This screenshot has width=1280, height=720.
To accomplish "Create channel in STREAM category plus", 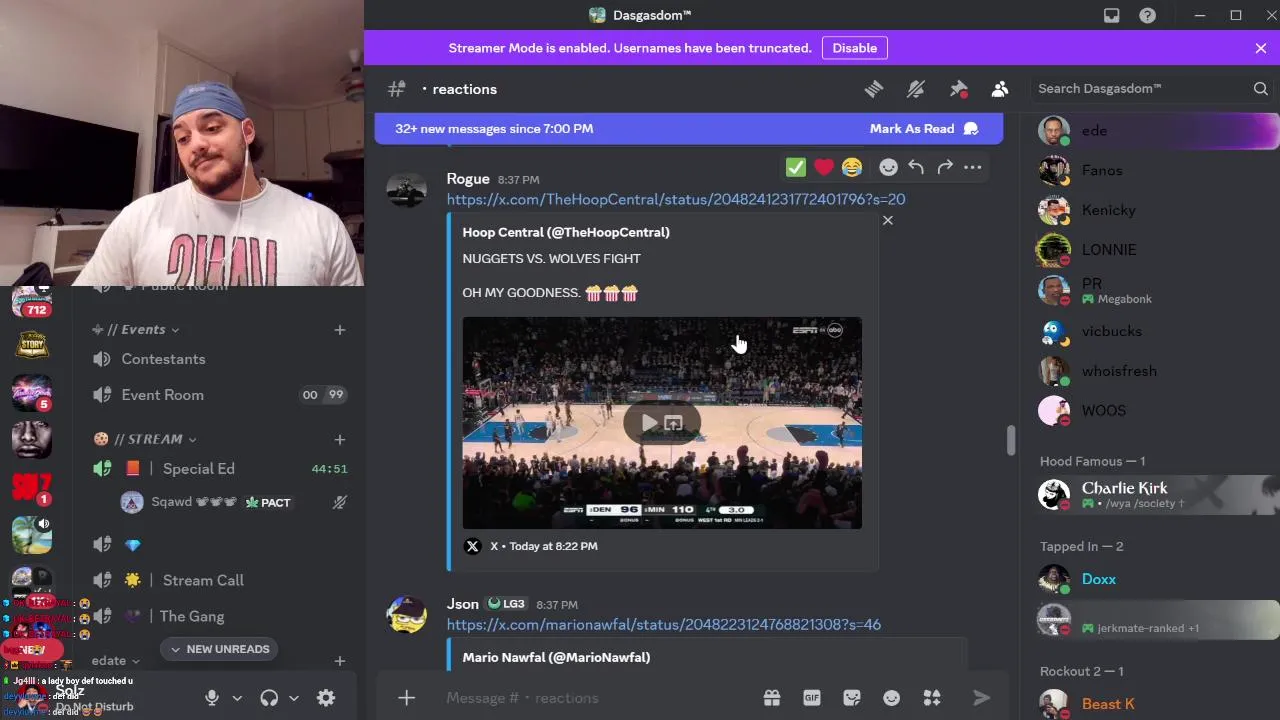I will coord(340,439).
